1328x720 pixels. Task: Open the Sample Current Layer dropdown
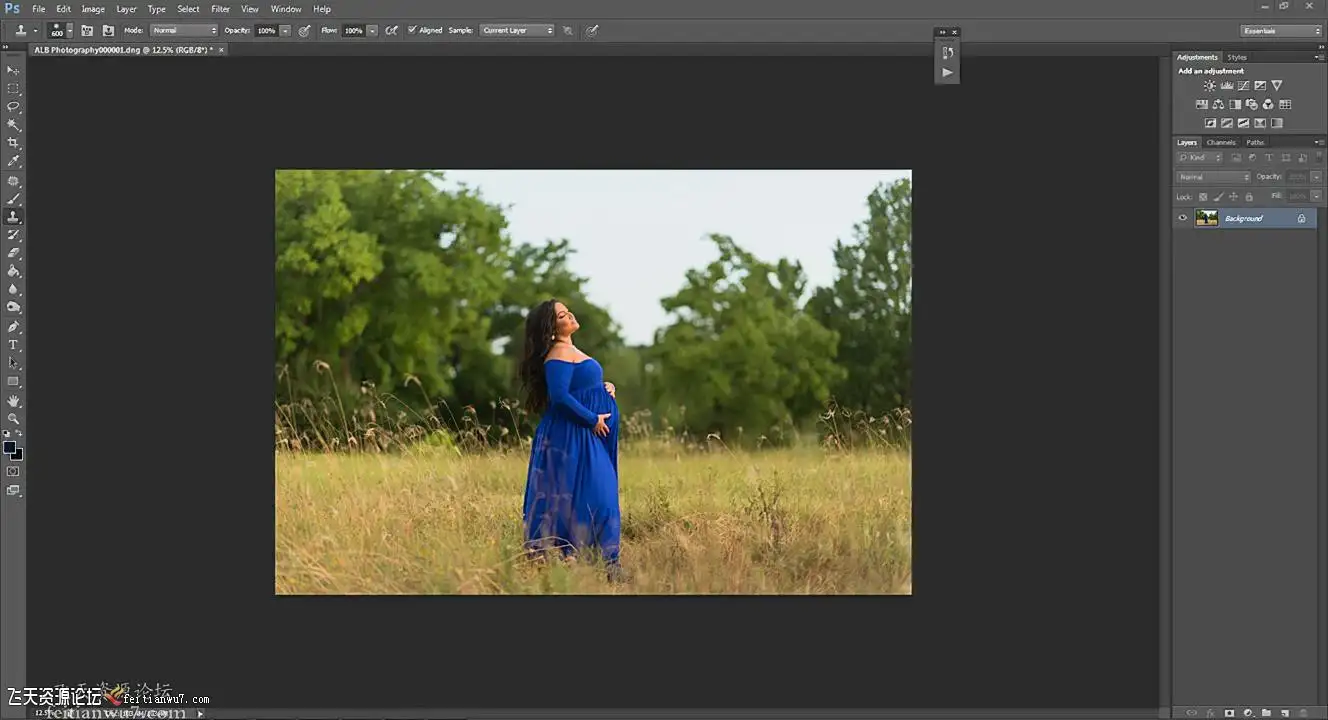click(517, 31)
